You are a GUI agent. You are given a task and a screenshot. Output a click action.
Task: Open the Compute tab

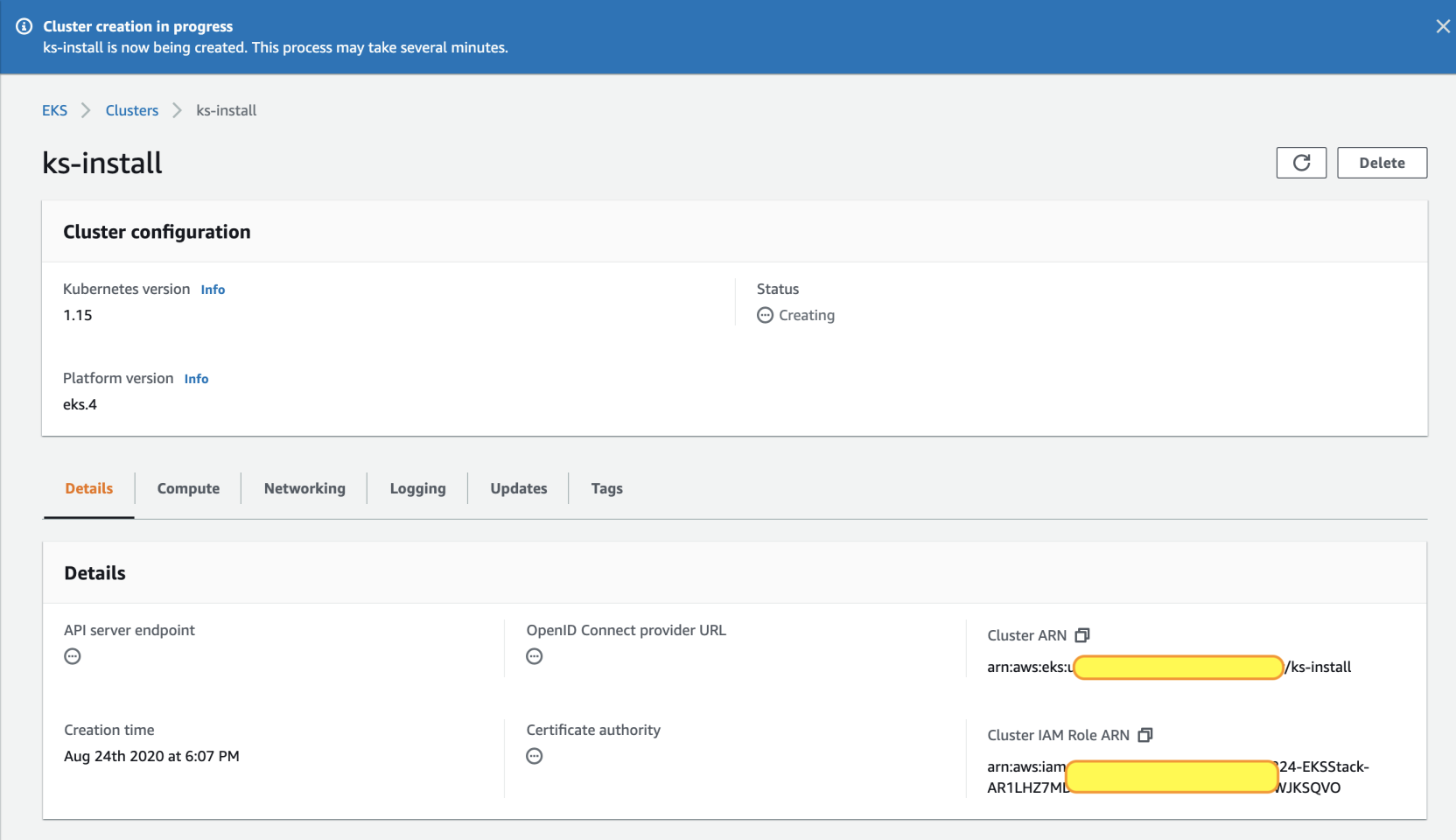pos(188,488)
